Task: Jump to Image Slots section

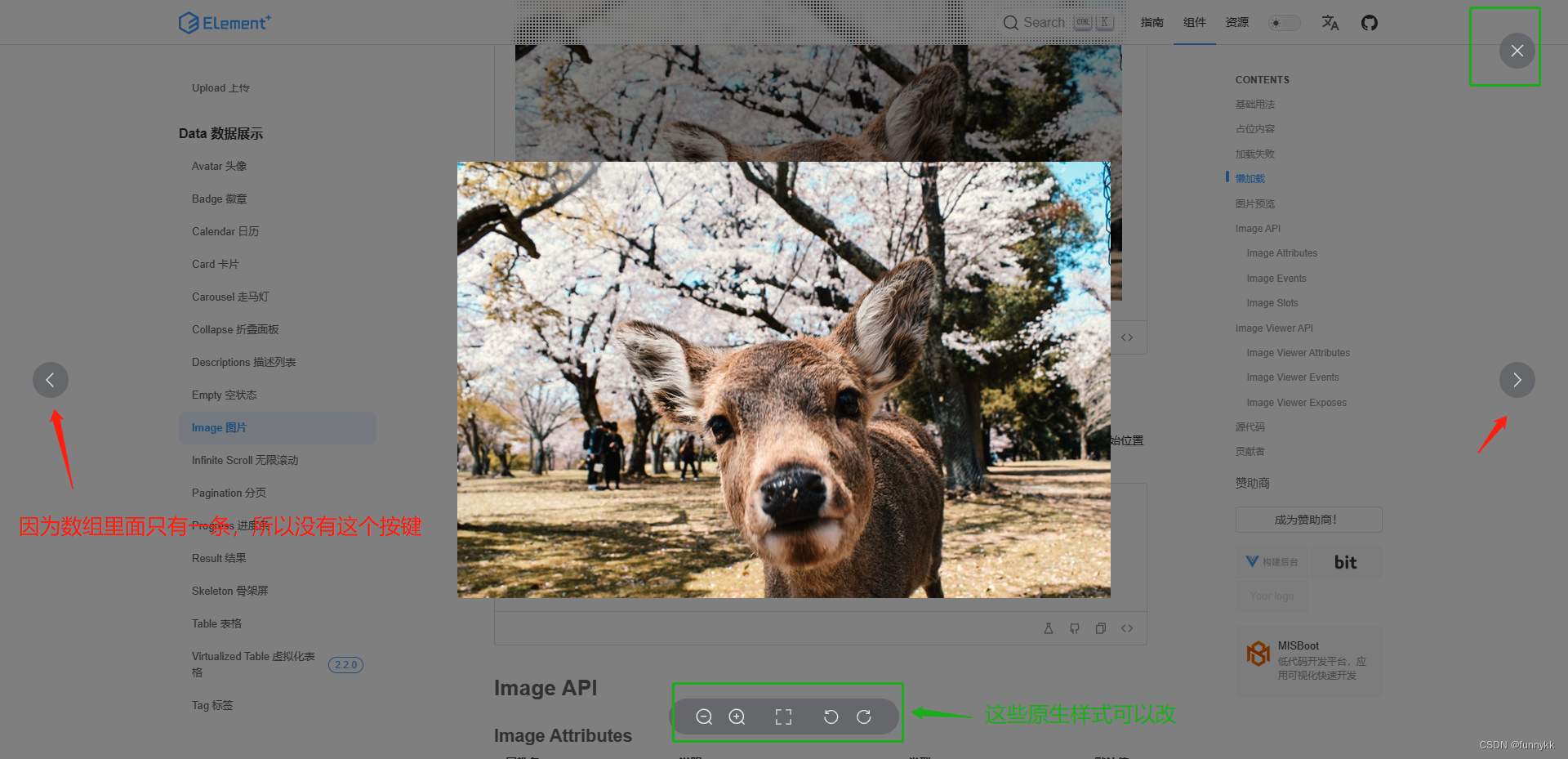Action: [x=1272, y=303]
